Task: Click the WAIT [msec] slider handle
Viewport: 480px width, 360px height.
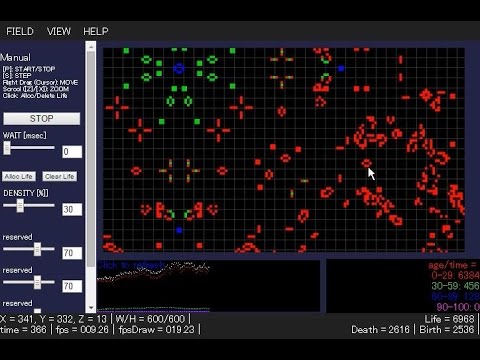Action: 7,148
